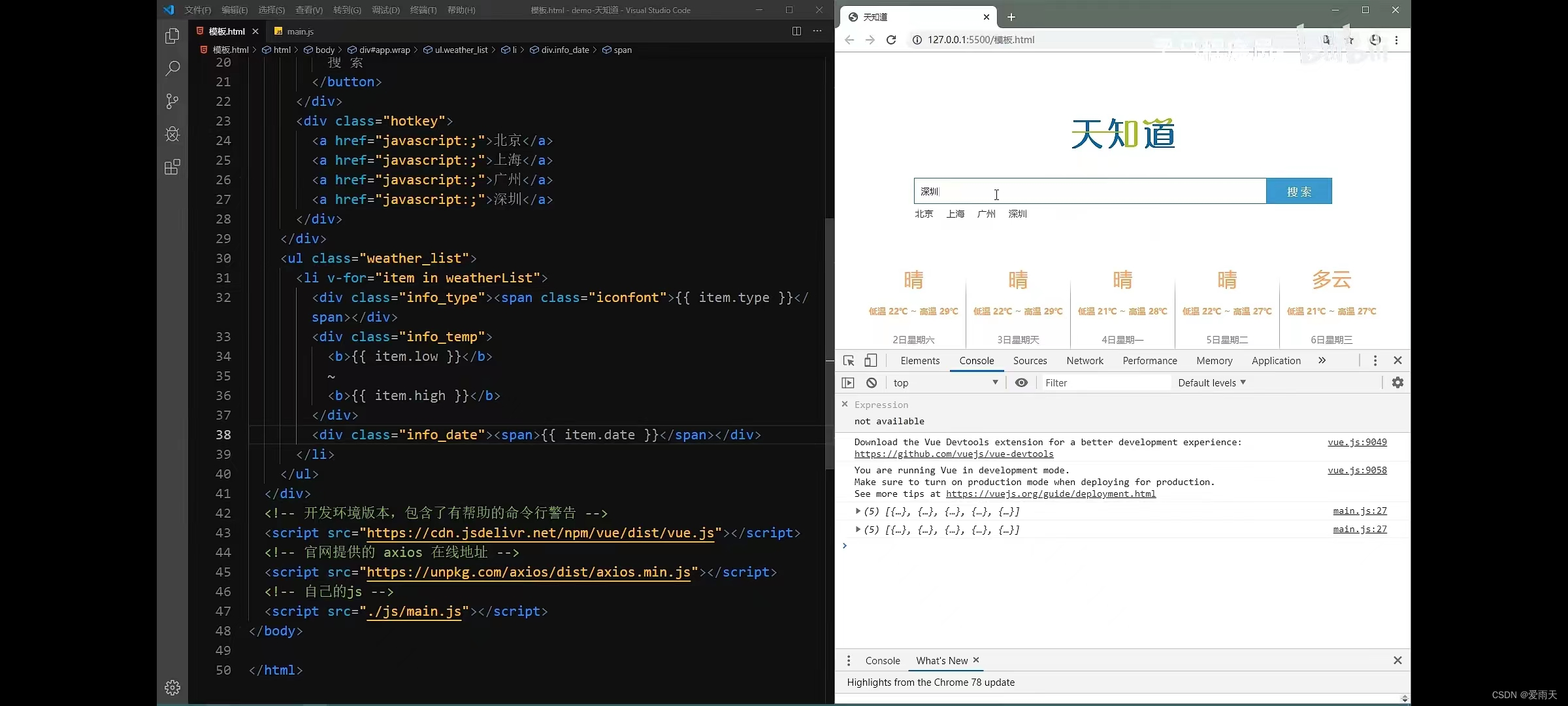The height and width of the screenshot is (706, 1568).
Task: Click the DevTools inspect element icon
Action: [849, 361]
